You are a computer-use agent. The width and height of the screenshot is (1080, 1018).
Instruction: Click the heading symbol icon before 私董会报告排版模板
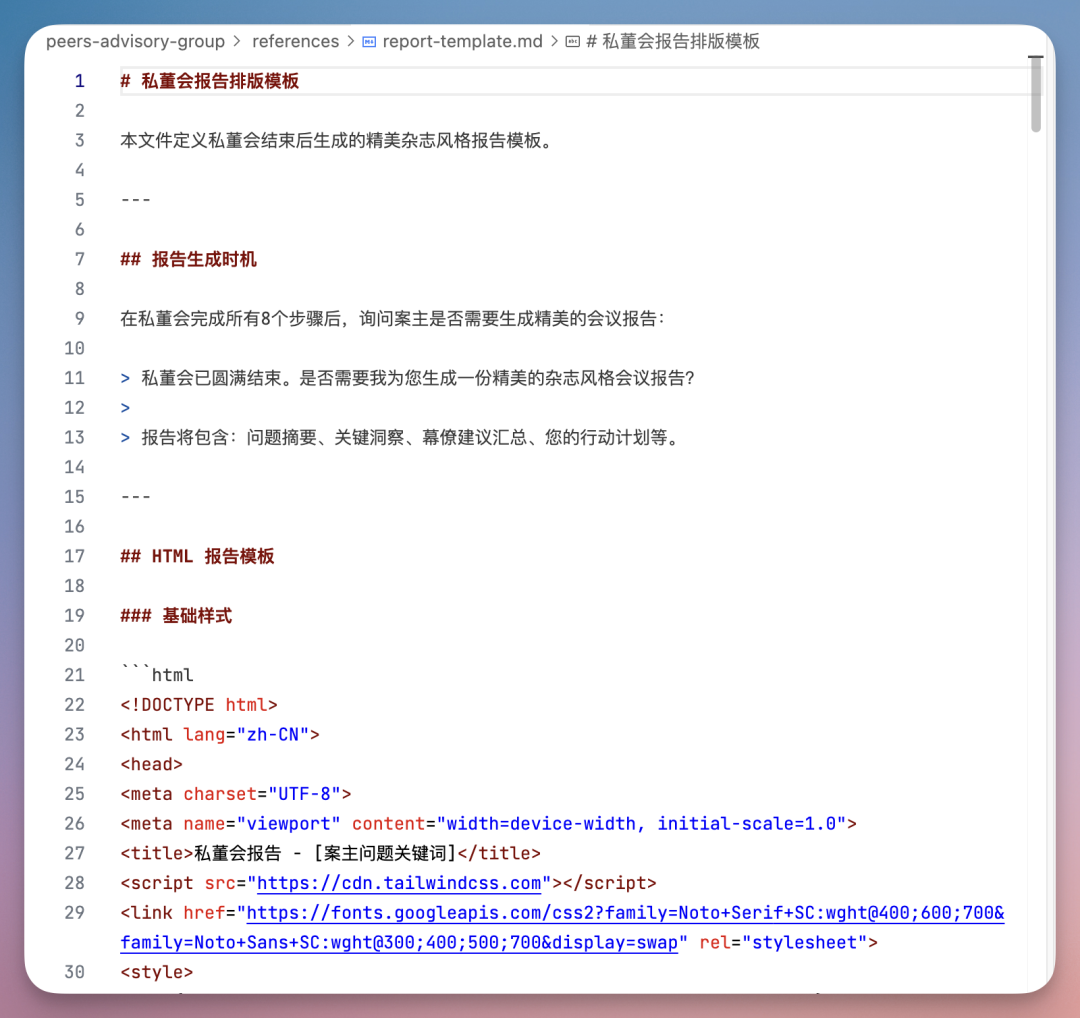pos(570,41)
